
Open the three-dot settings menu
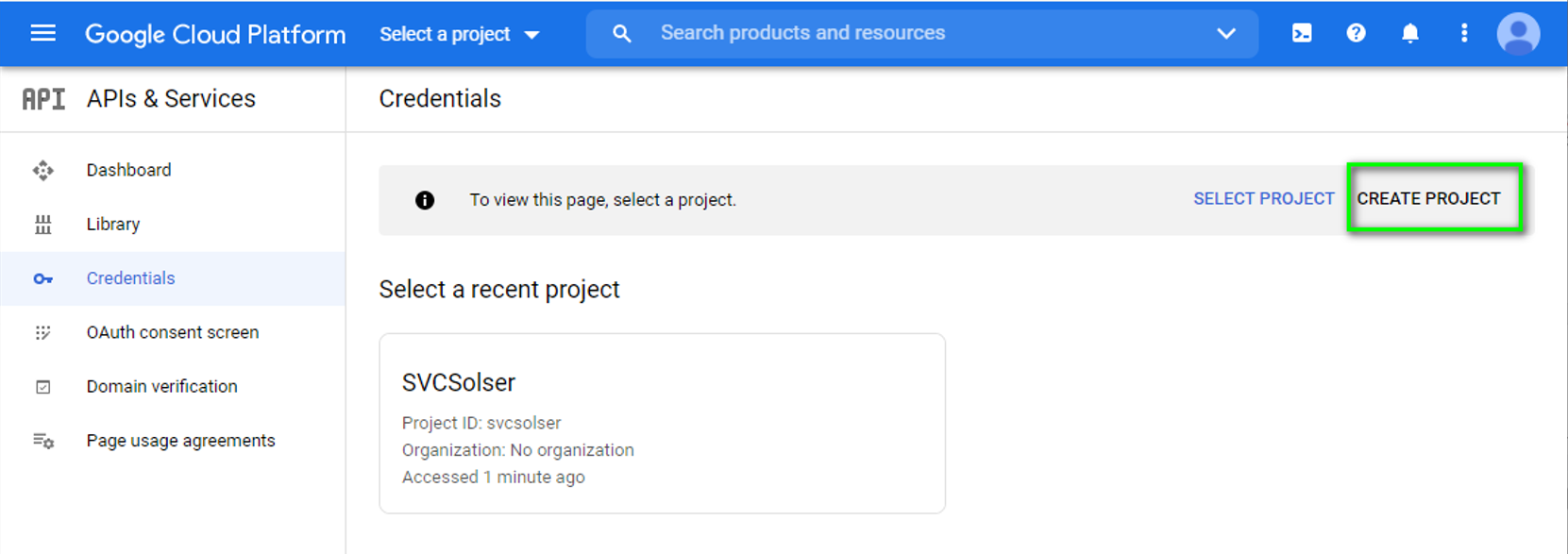[1464, 33]
